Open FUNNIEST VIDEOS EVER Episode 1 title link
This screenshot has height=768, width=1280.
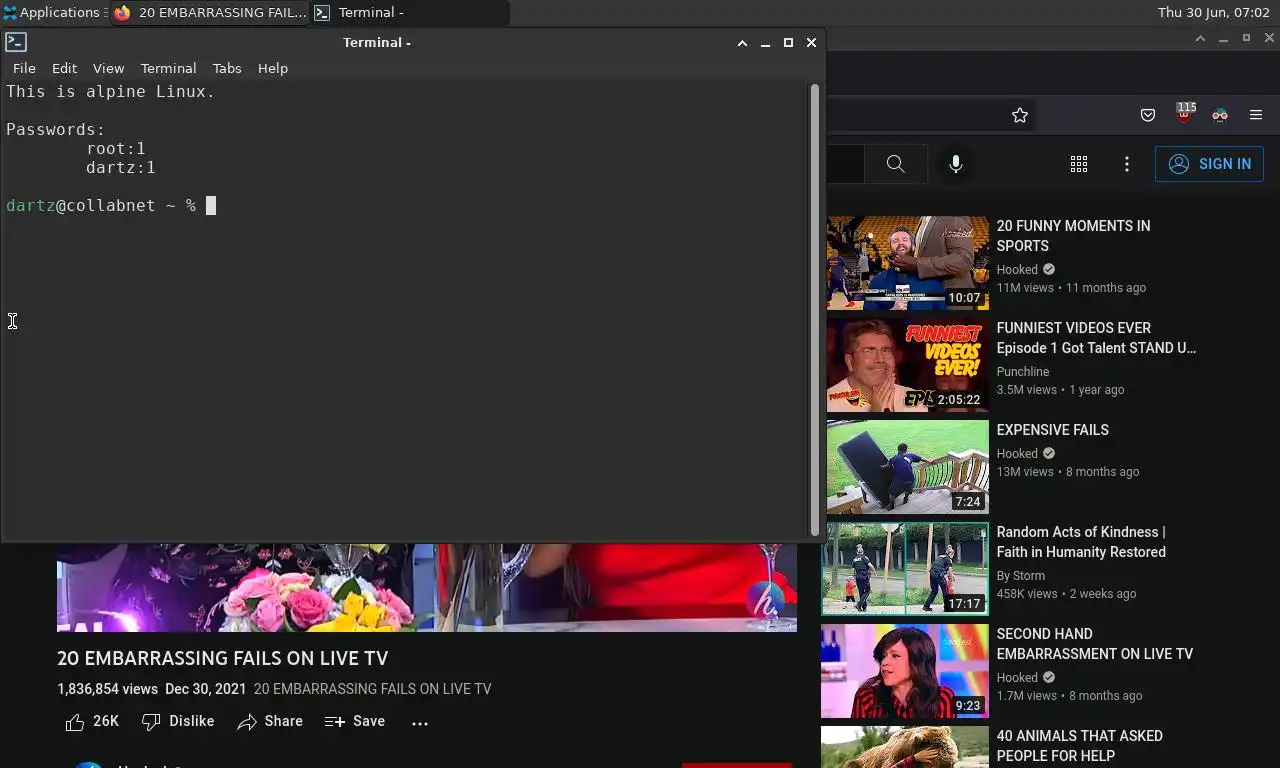pyautogui.click(x=1096, y=338)
